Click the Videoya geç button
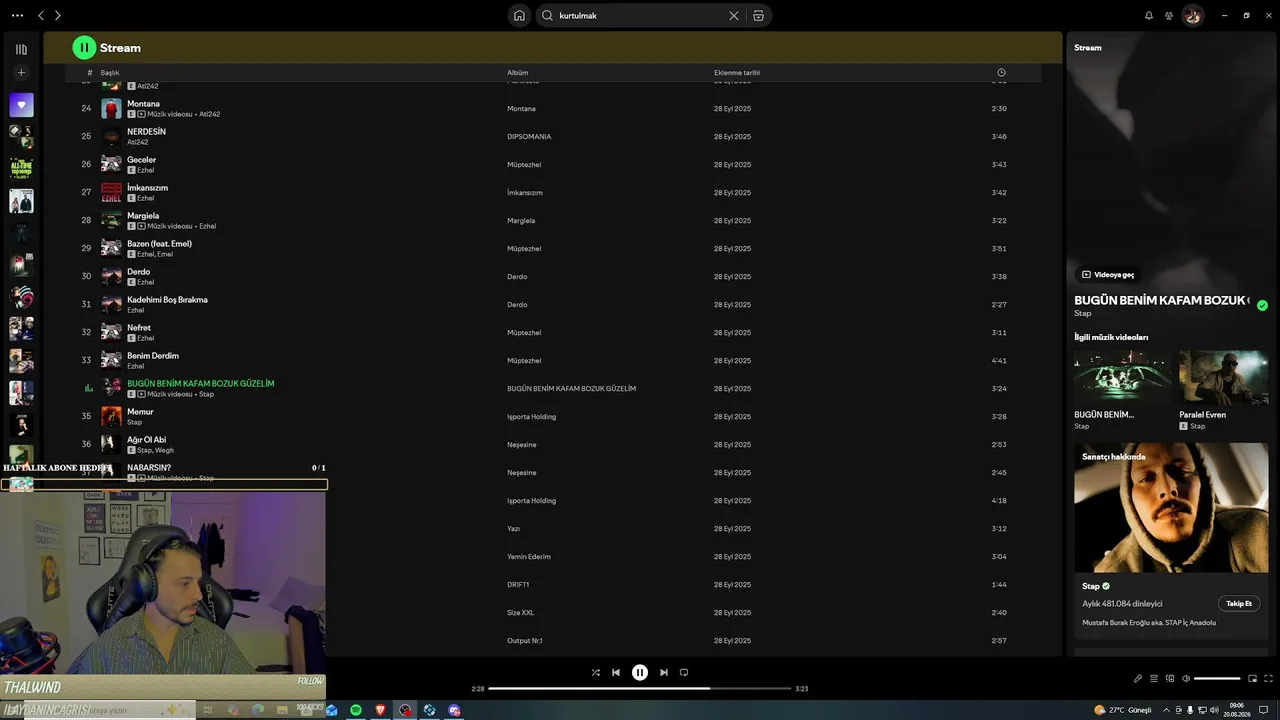This screenshot has width=1280, height=720. 1108,275
